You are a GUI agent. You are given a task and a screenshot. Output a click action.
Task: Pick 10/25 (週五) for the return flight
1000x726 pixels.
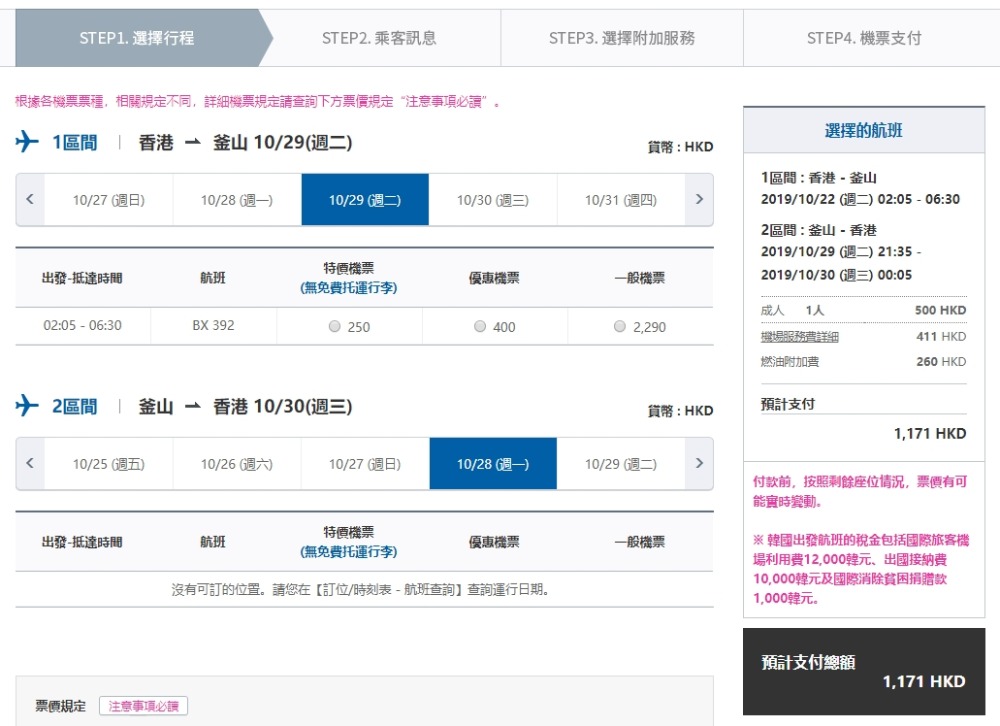(x=109, y=464)
